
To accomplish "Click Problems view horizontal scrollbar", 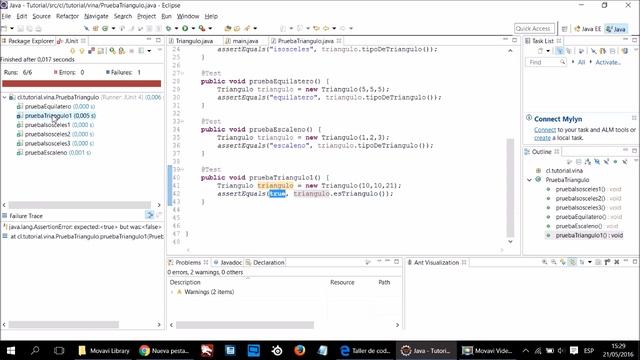I will [x=245, y=325].
